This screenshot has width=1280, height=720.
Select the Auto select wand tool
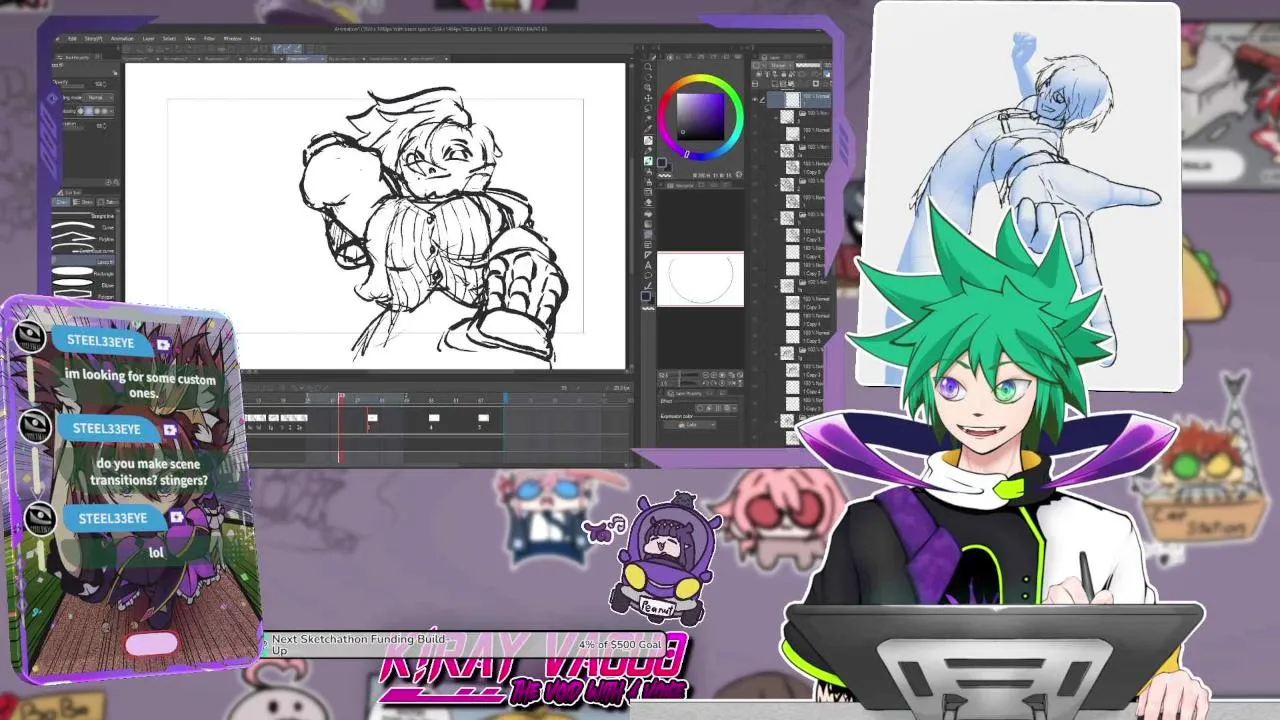[x=648, y=118]
